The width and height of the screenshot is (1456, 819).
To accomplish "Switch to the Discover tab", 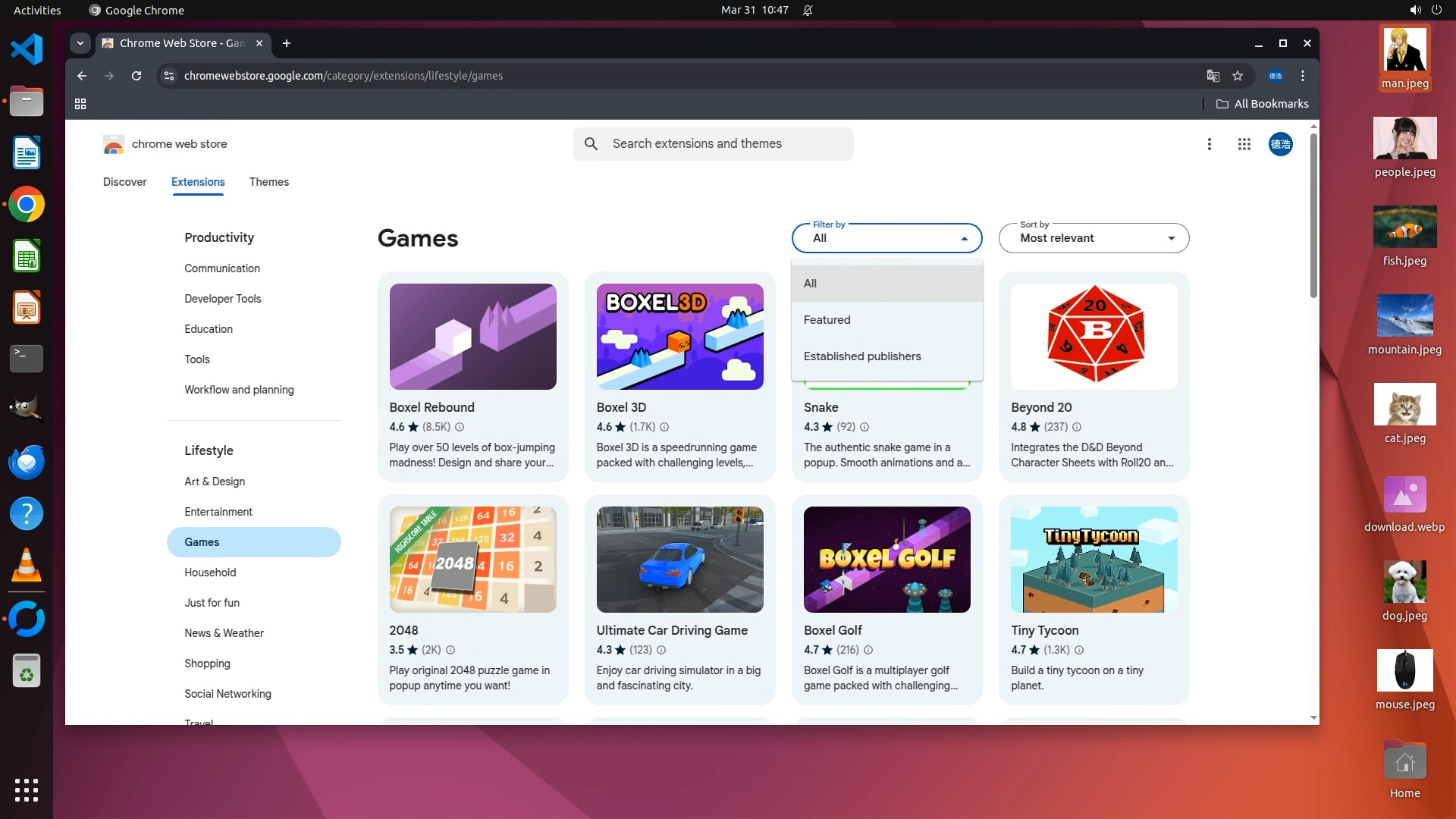I will coord(124,182).
